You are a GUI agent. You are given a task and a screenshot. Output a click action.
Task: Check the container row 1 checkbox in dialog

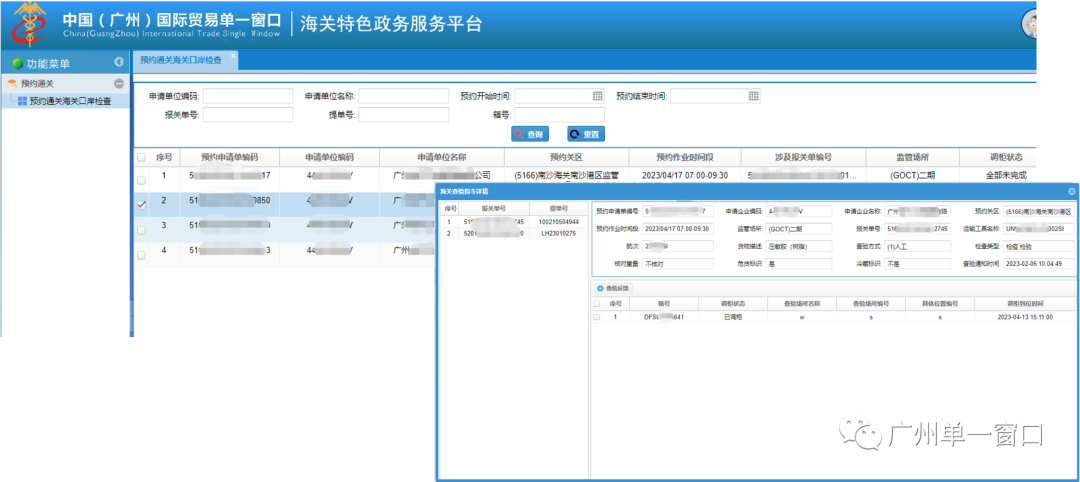[596, 317]
